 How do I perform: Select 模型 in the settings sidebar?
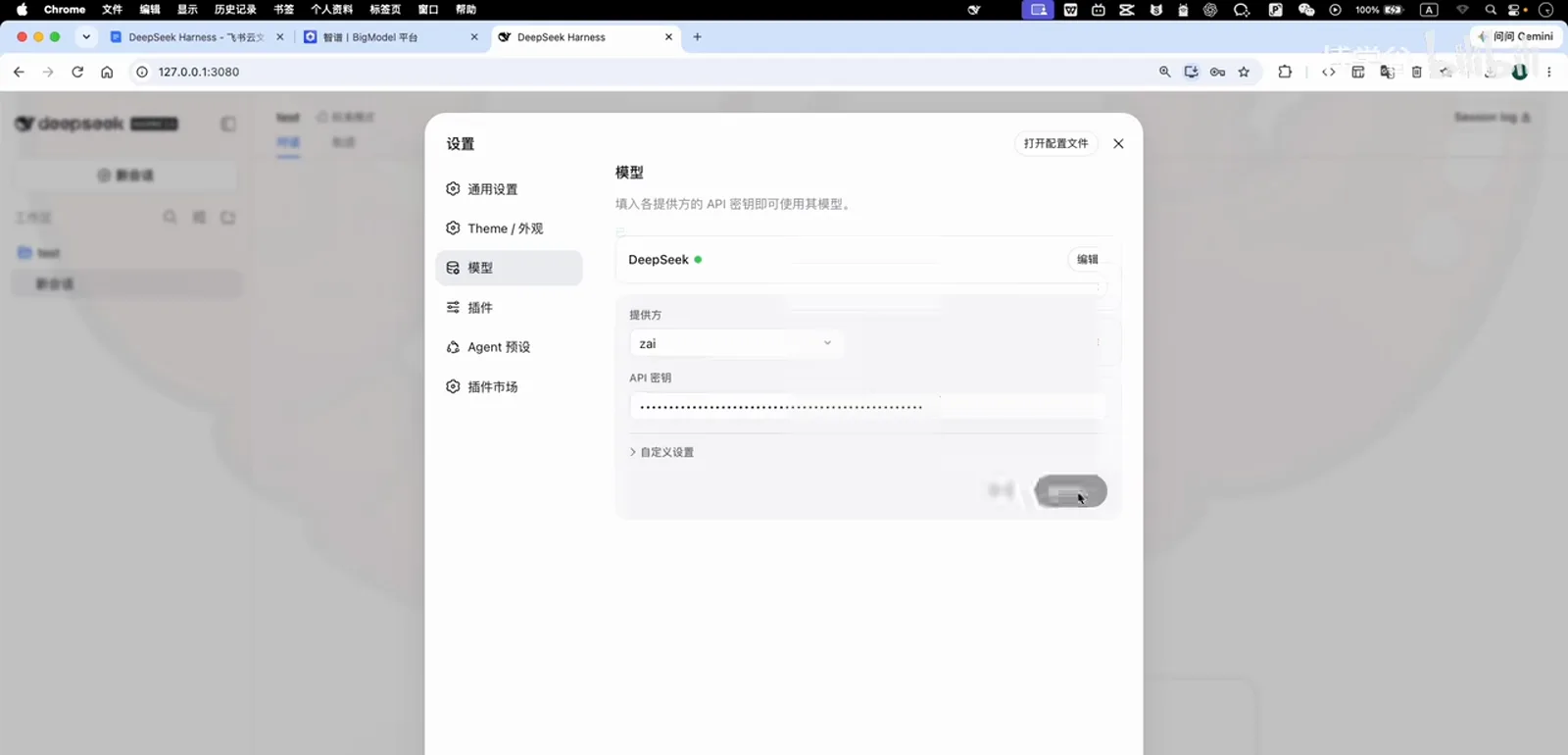point(509,268)
